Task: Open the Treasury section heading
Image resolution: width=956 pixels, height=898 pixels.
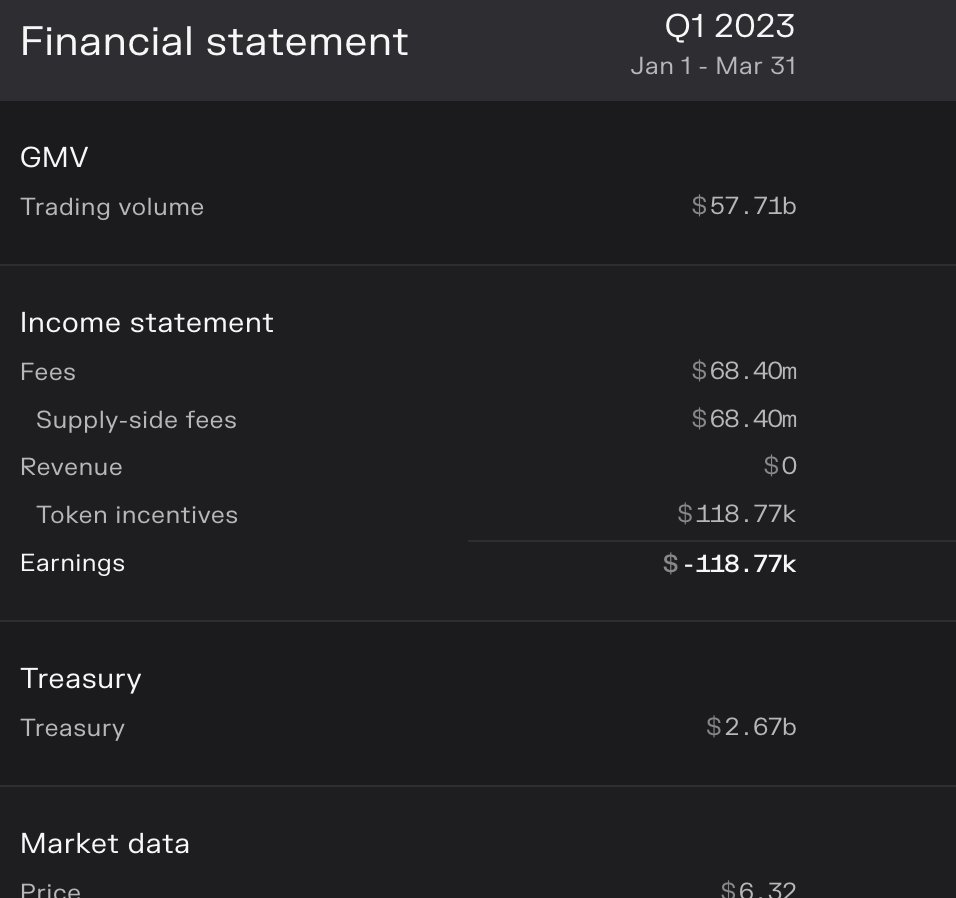Action: tap(81, 679)
